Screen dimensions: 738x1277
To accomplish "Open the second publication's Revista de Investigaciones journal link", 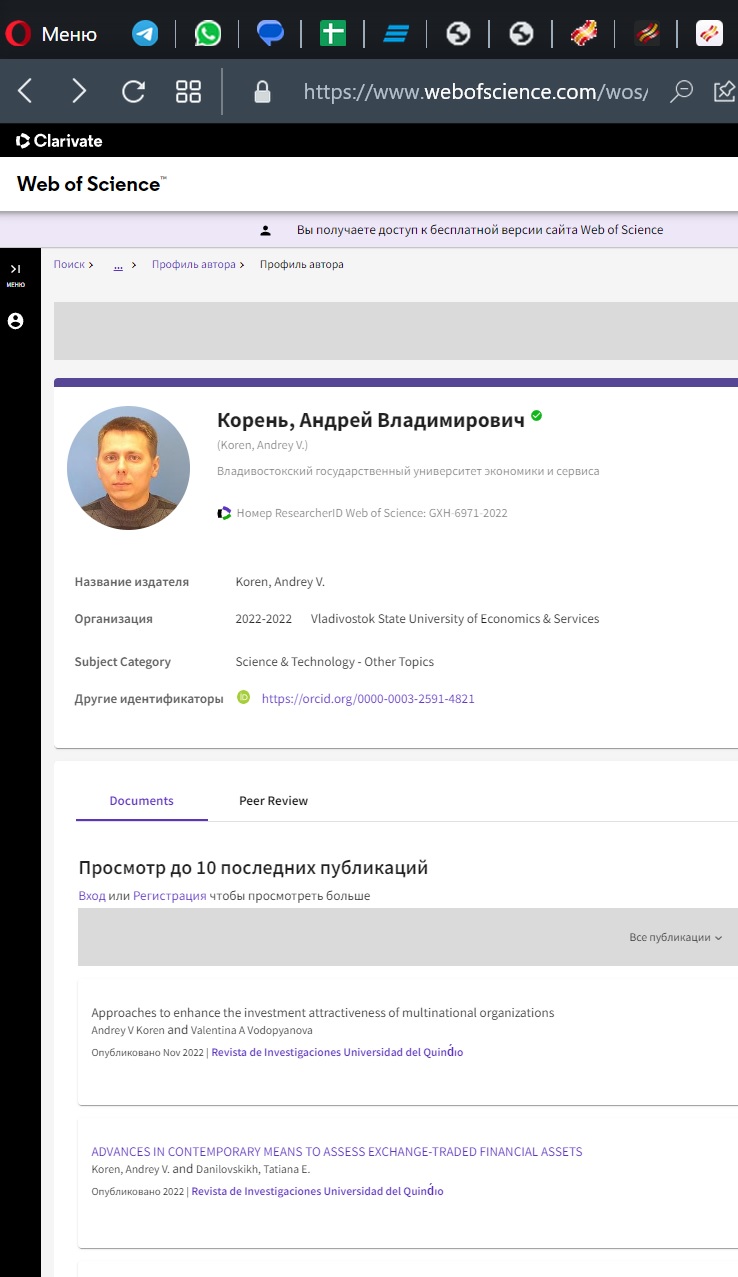I will (317, 1191).
